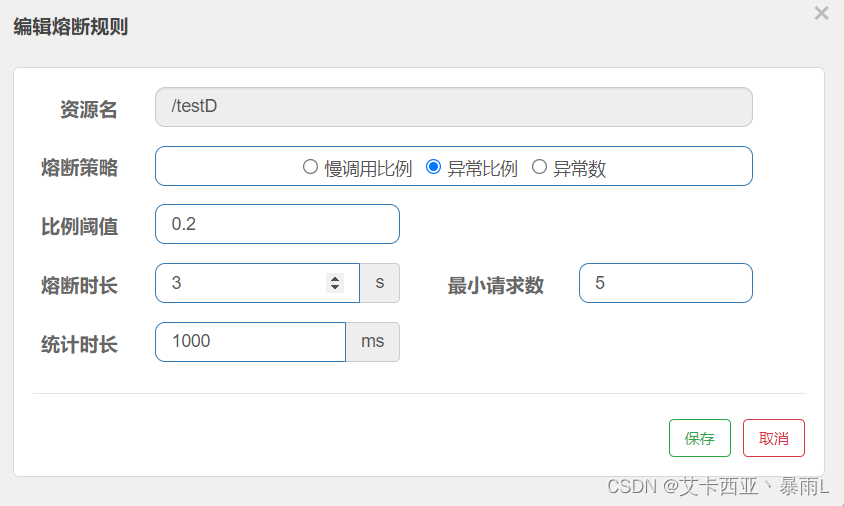Image resolution: width=844 pixels, height=506 pixels.
Task: Click the 保存 button
Action: (700, 438)
